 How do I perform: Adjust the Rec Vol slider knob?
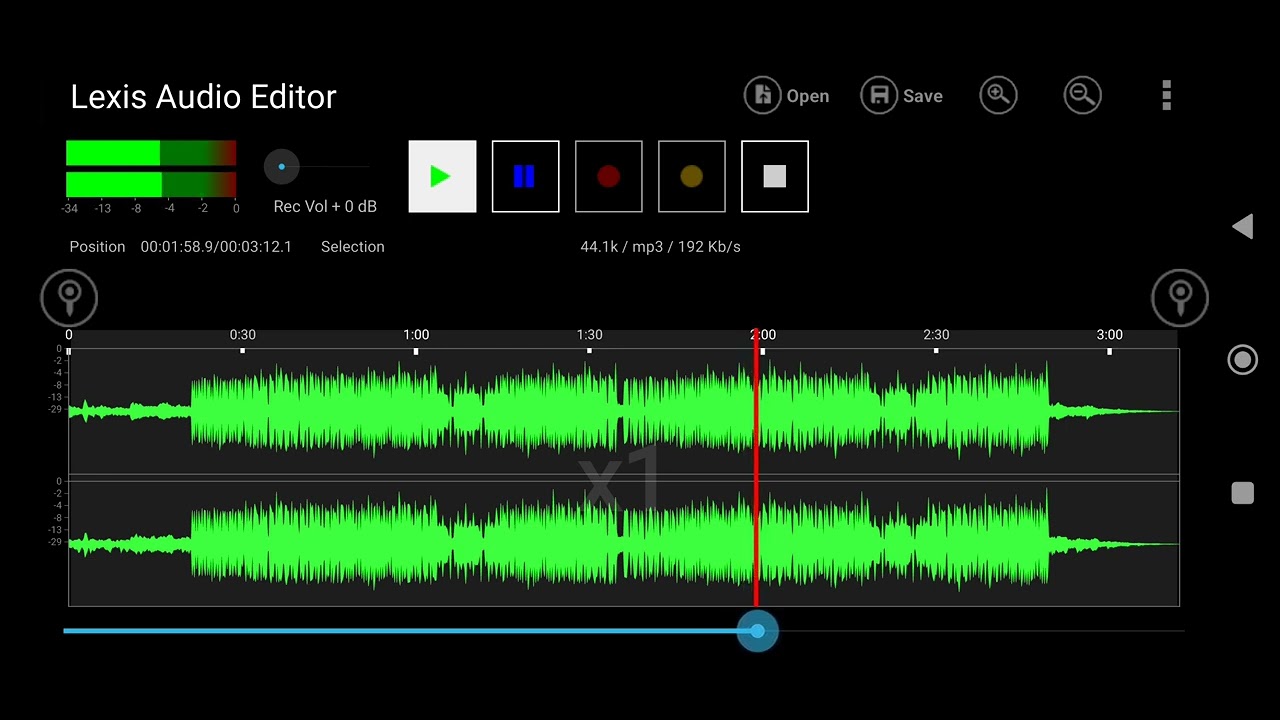[282, 167]
